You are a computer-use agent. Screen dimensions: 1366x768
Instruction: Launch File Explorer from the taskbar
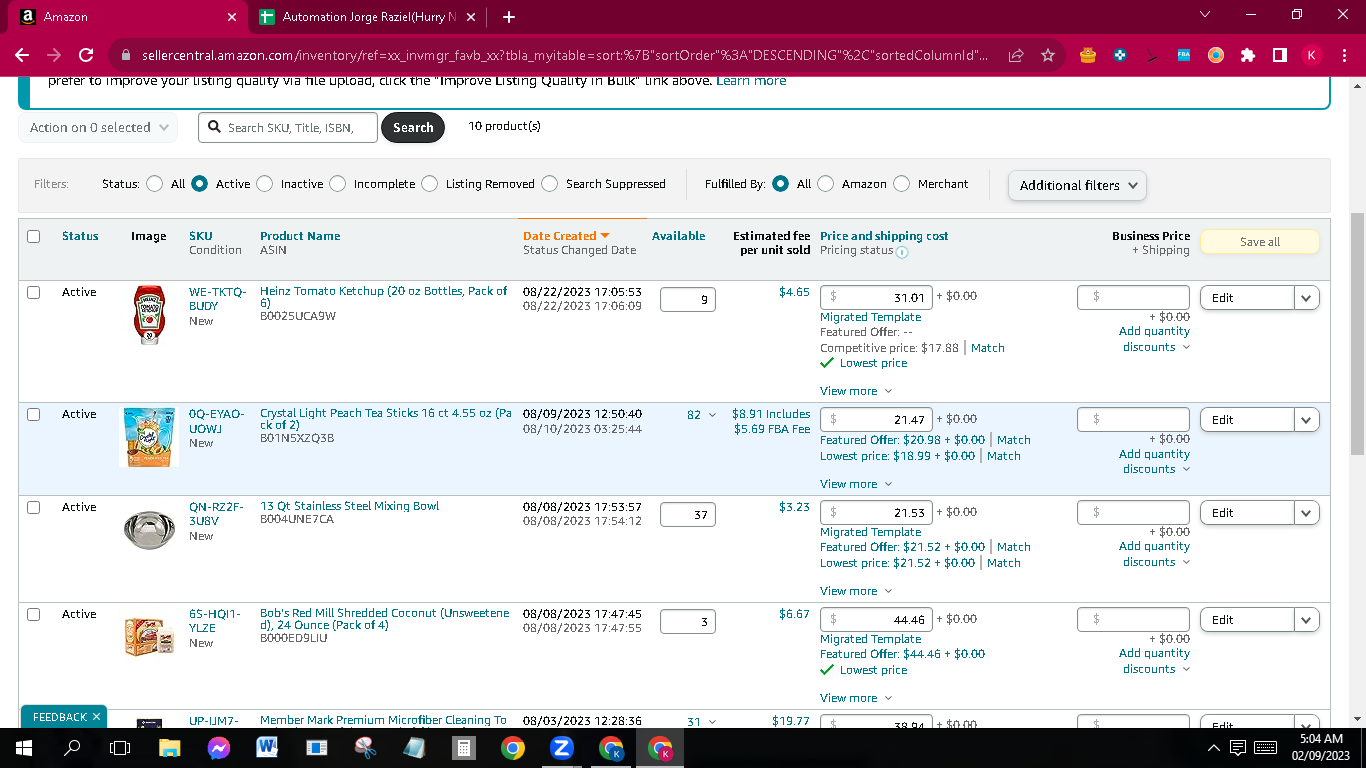coord(169,747)
